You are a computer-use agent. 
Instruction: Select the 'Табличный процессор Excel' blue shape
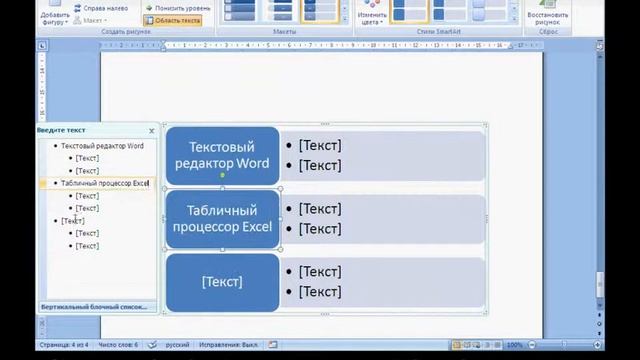(x=222, y=219)
